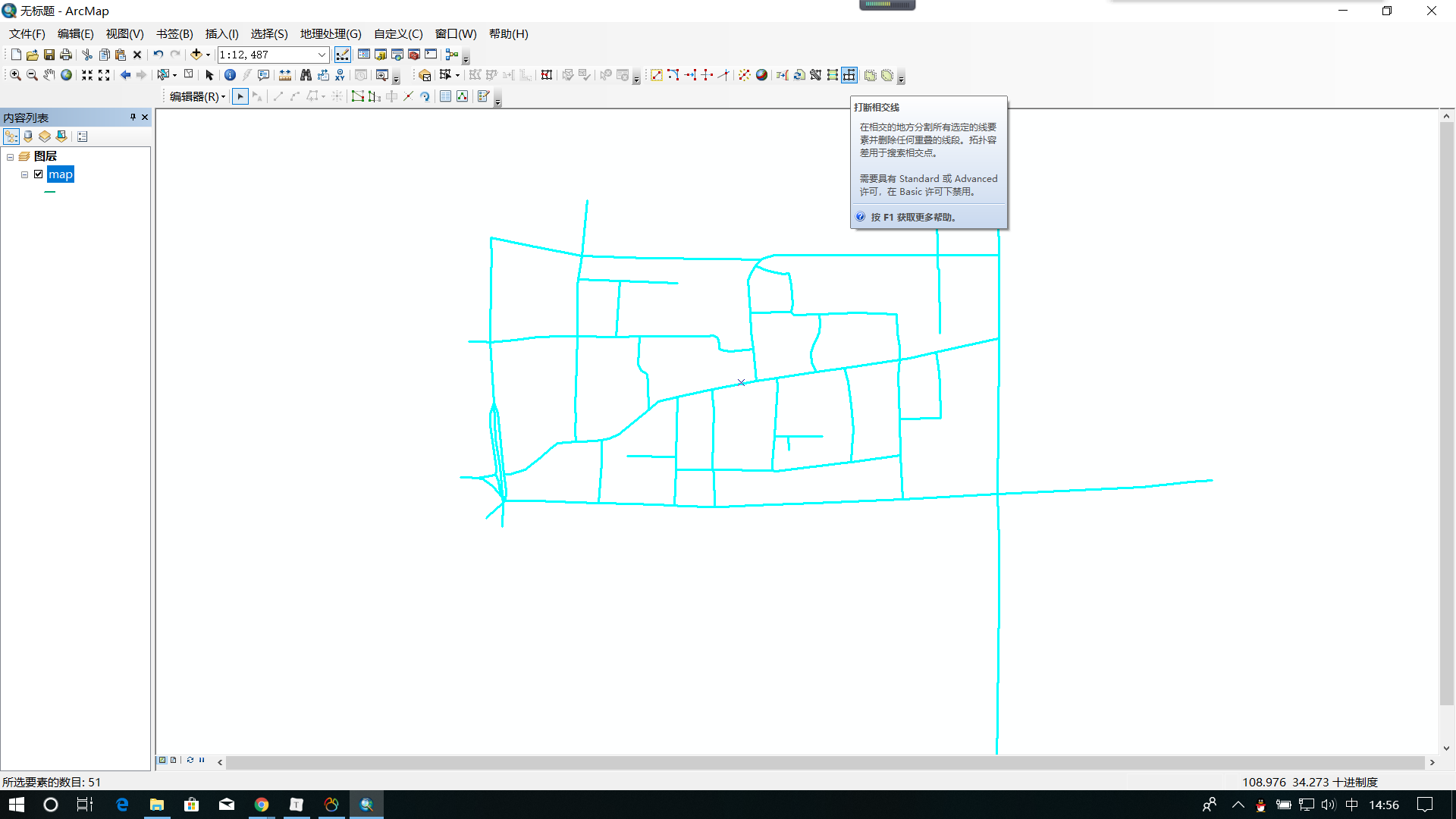Click the Measure ruler tool
1456x819 pixels.
285,75
